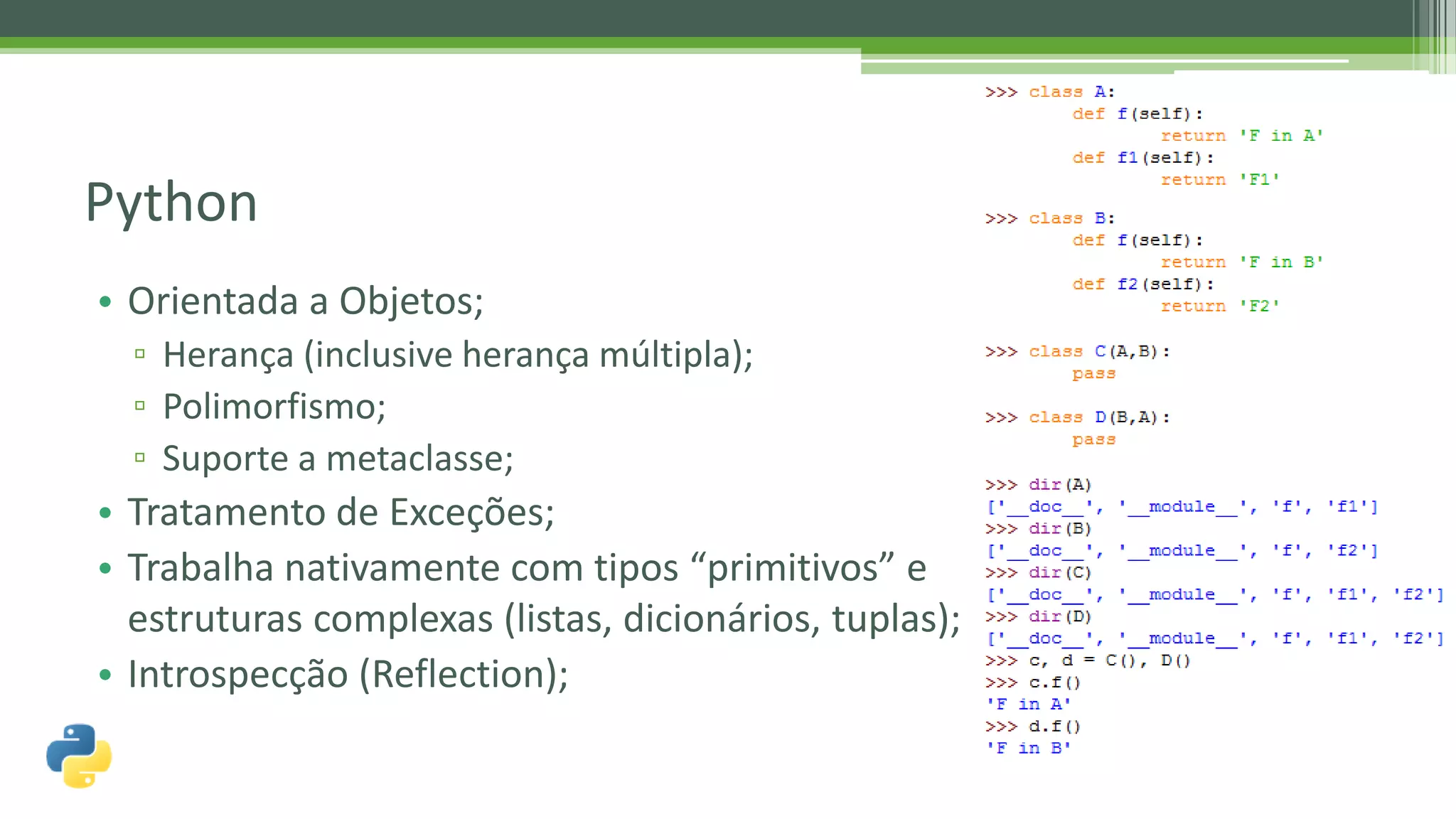The height and width of the screenshot is (819, 1456).
Task: Click the 'def f1(self):' code line
Action: pyautogui.click(x=1143, y=158)
